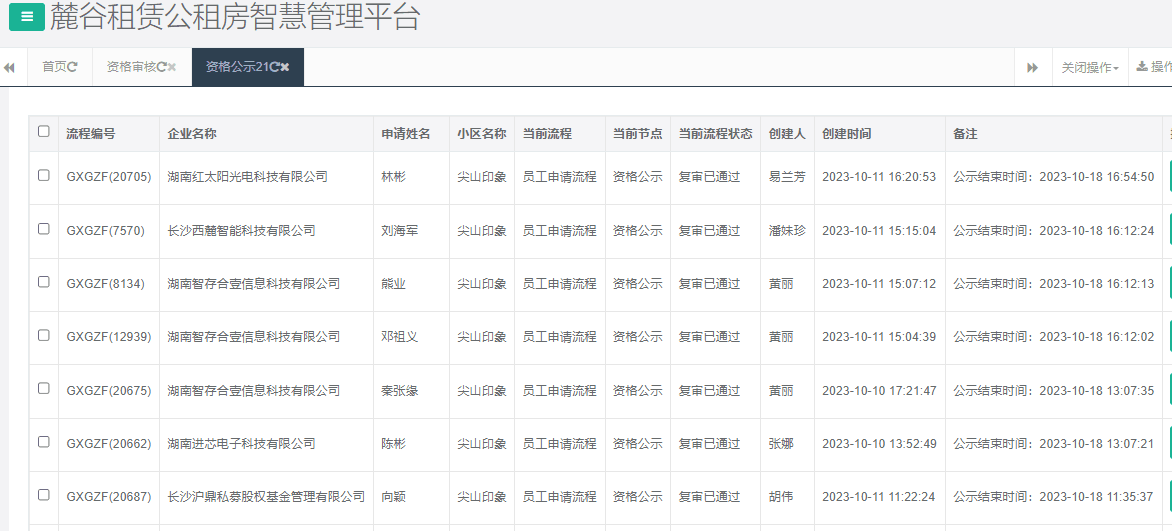1172x531 pixels.
Task: Click the page title 麓谷租赁公租房智慧管理平台
Action: click(x=235, y=17)
